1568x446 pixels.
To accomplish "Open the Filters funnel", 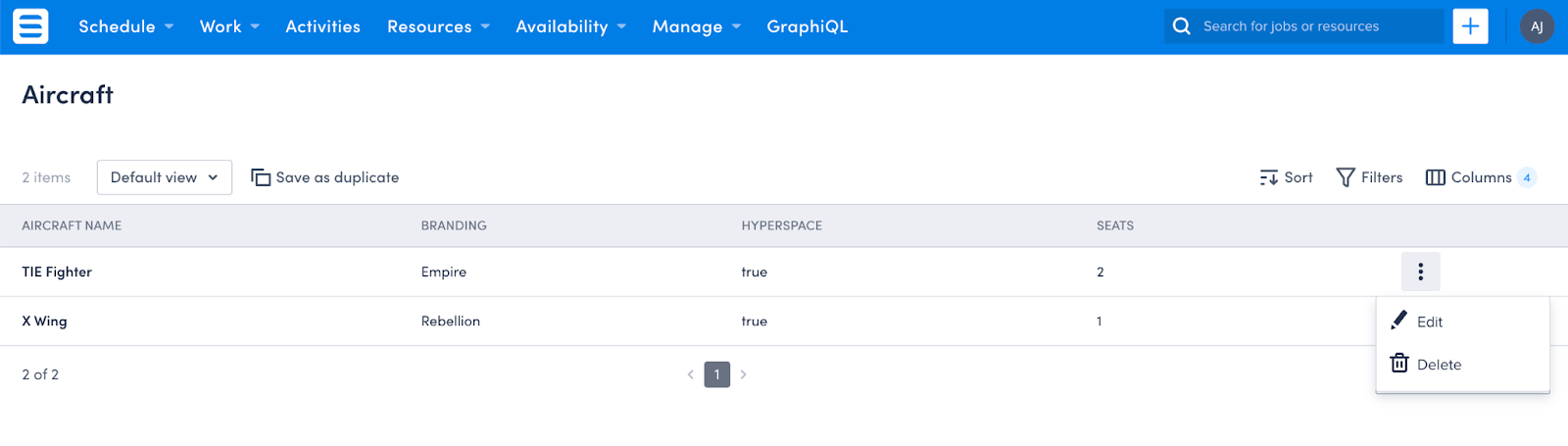I will coord(1346,177).
